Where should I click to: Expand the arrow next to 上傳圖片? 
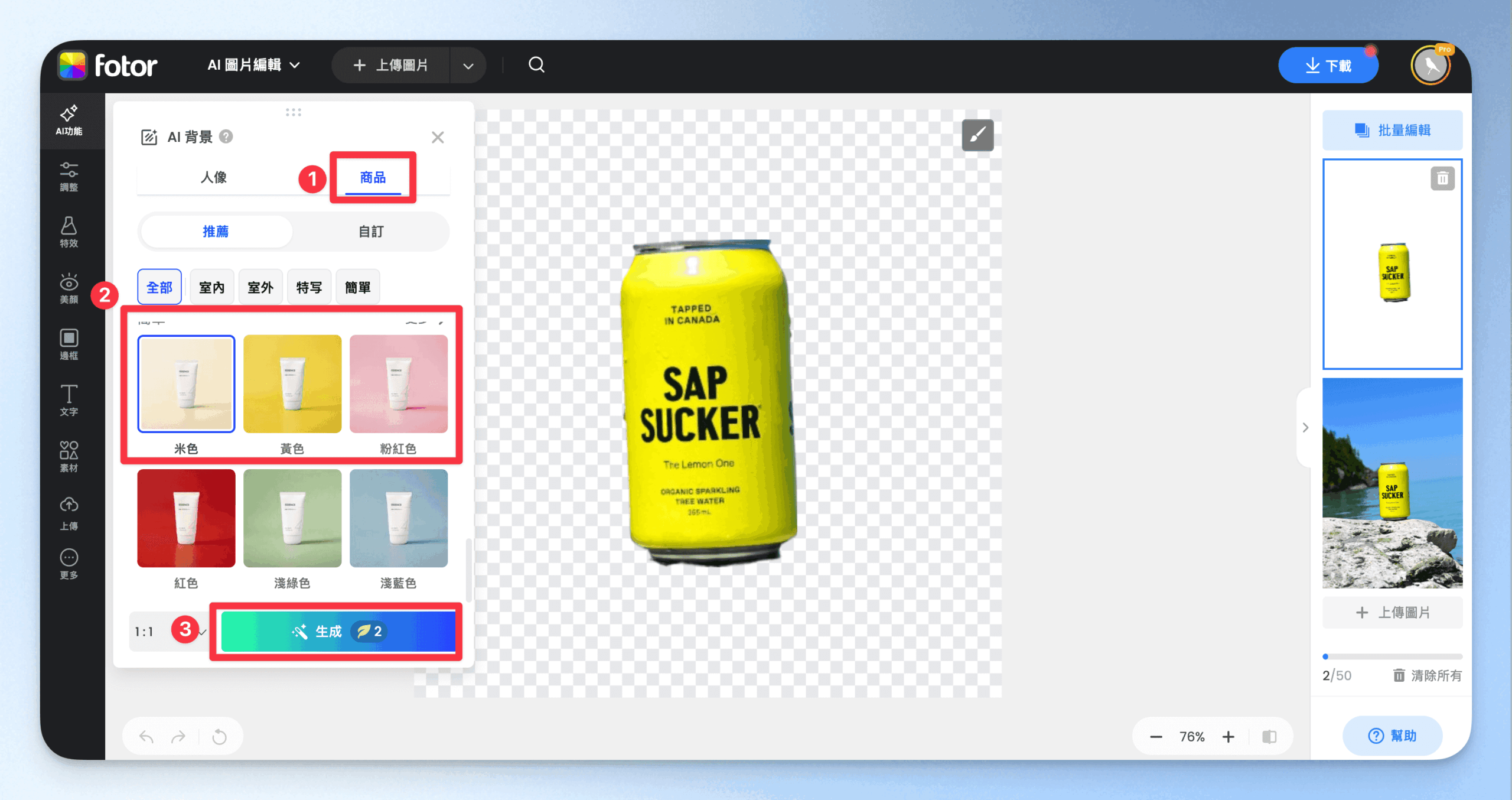click(468, 66)
